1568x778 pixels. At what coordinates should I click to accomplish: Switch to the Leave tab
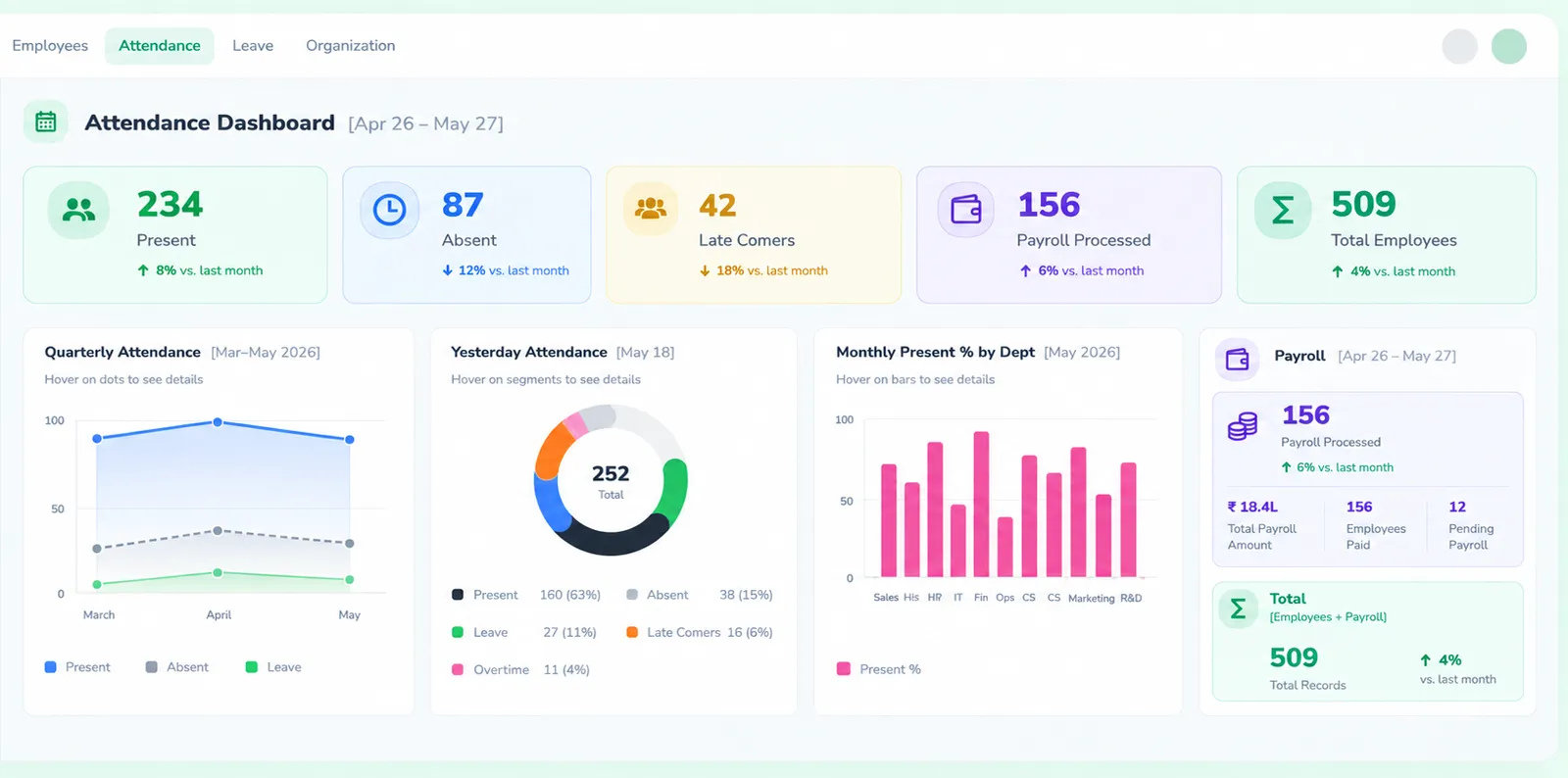253,45
